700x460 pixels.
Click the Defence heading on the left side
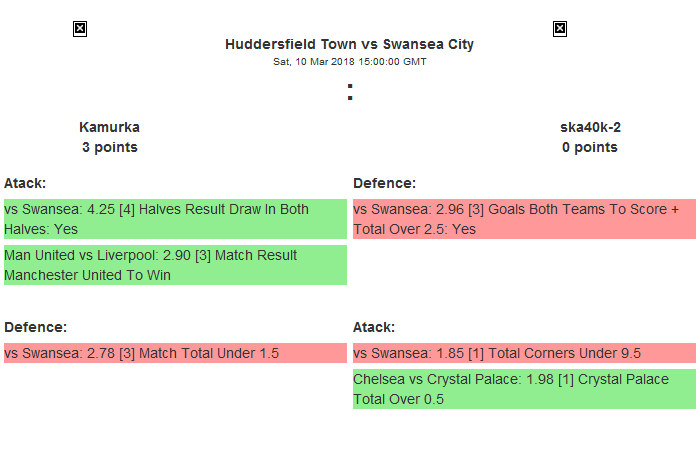tap(35, 327)
